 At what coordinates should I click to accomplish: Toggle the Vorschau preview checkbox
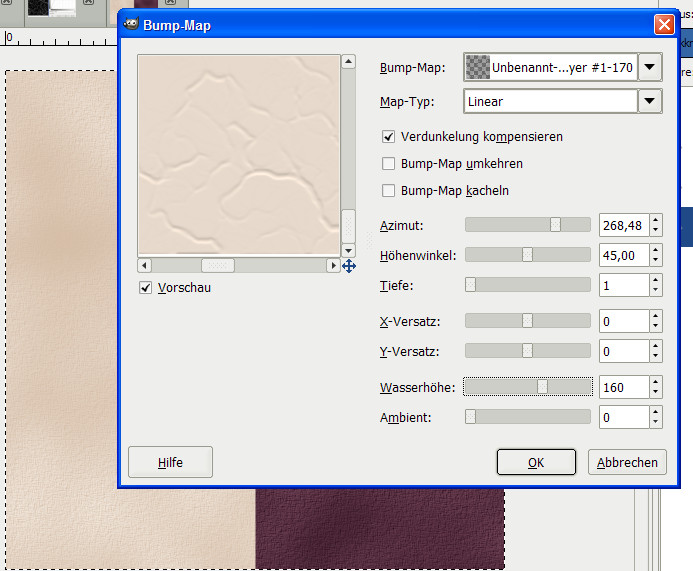point(147,288)
